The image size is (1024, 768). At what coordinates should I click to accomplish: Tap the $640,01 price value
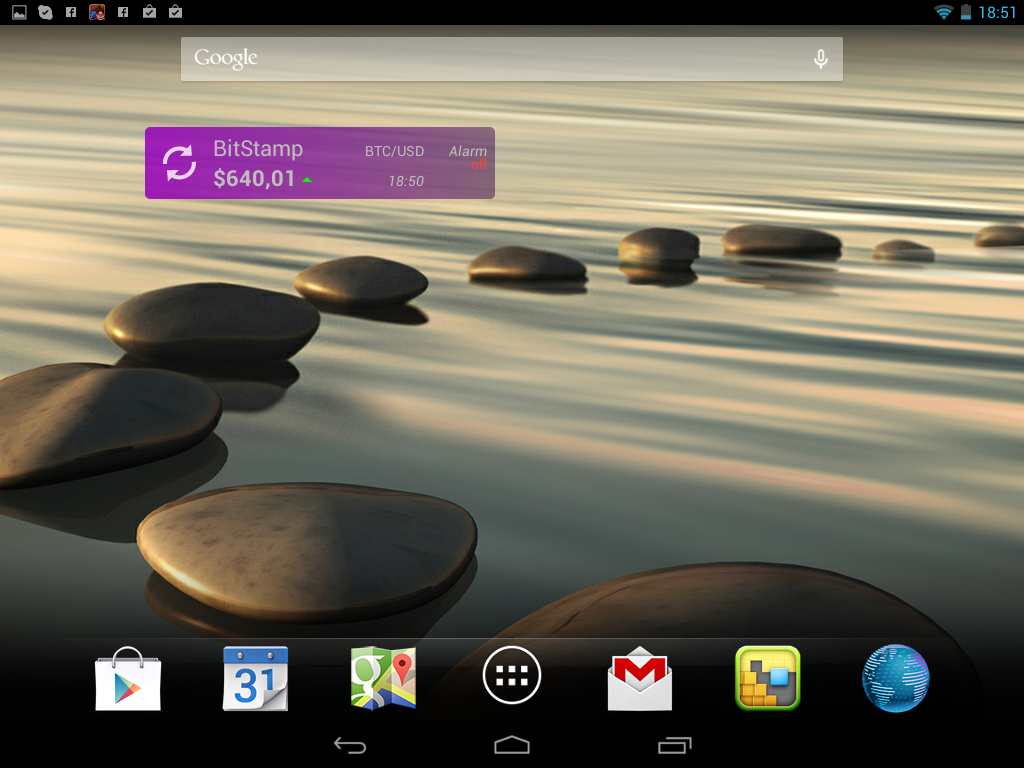pyautogui.click(x=254, y=179)
